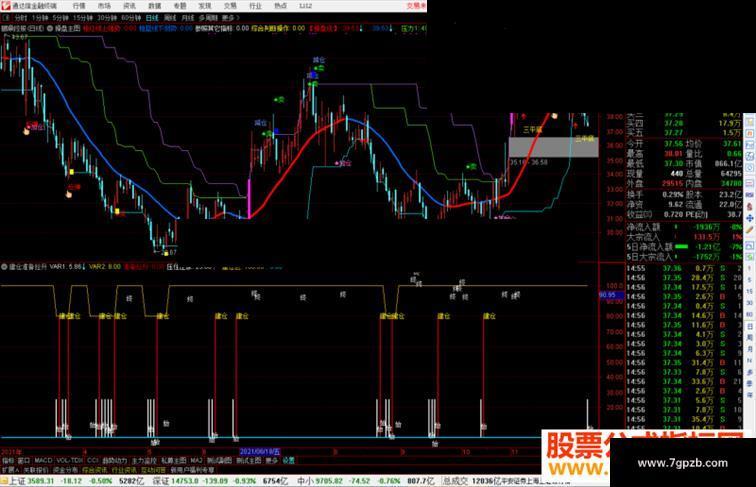The image size is (756, 487).
Task: Open the 发现 menu
Action: pos(205,6)
